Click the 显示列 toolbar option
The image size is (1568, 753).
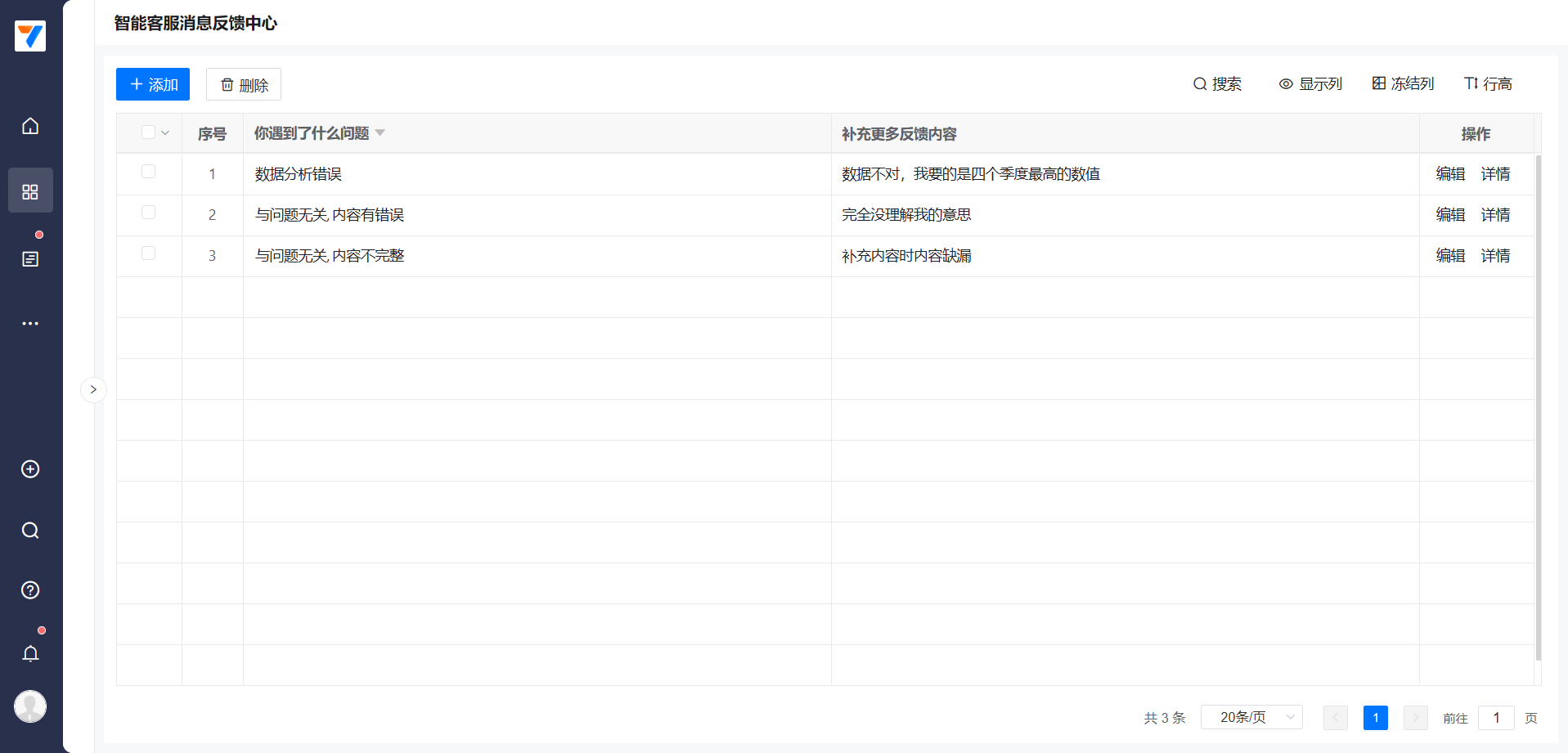pos(1310,84)
